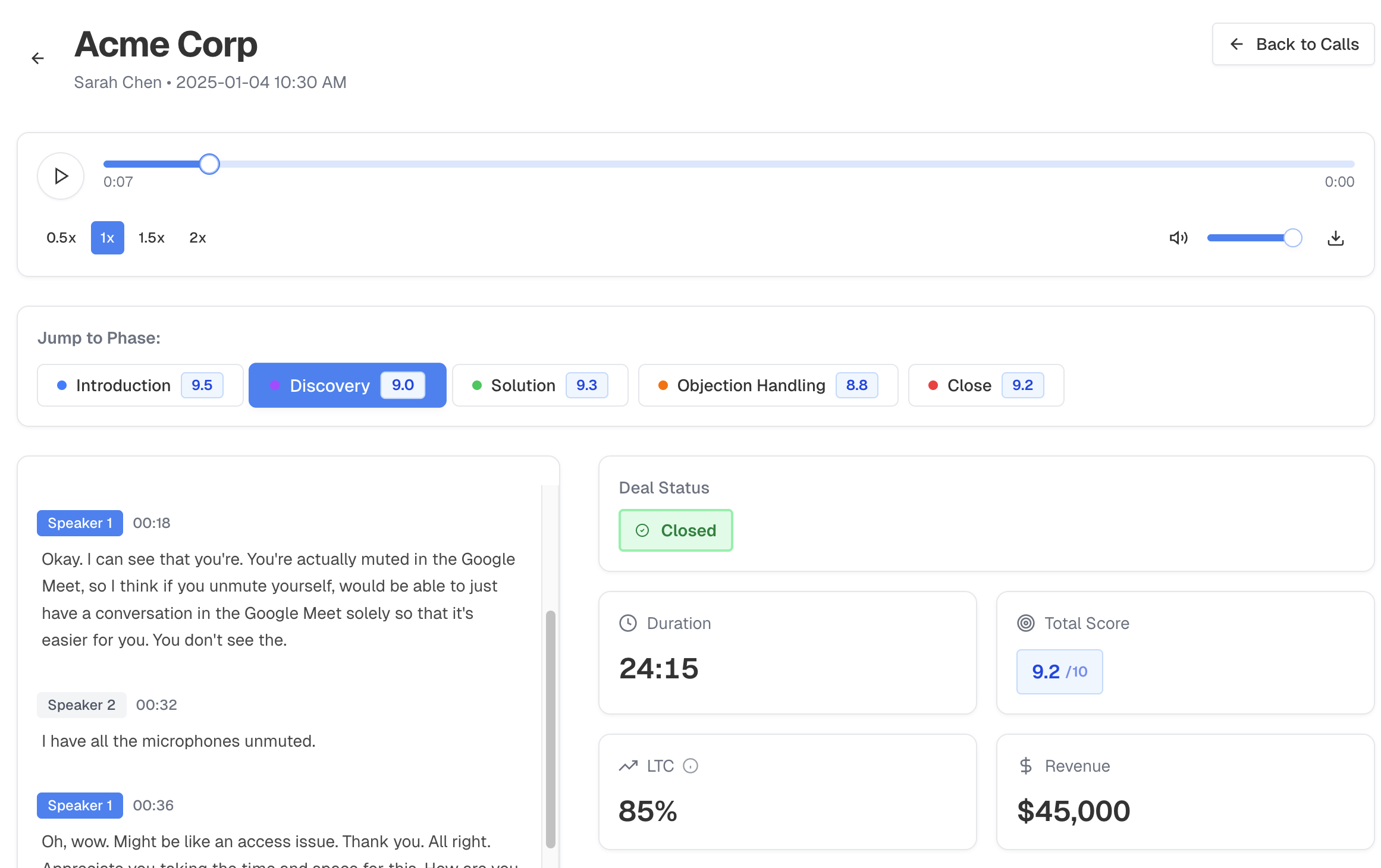Click the Closed deal status badge

pos(676,530)
